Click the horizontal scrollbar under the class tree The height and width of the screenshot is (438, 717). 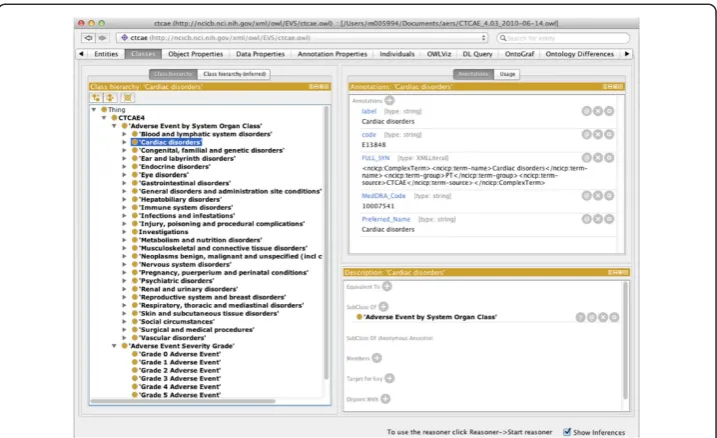[183, 401]
